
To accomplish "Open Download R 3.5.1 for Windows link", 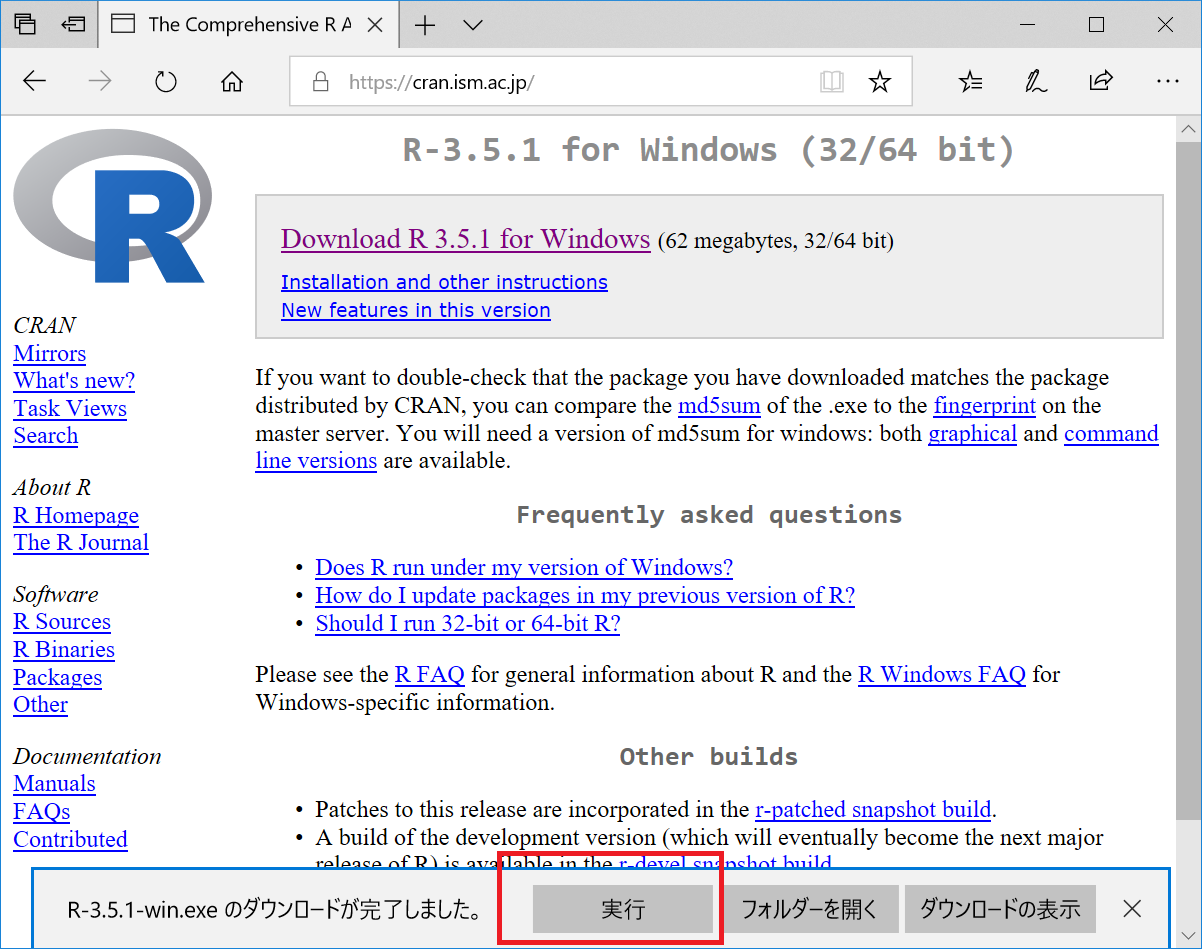I will coord(465,239).
